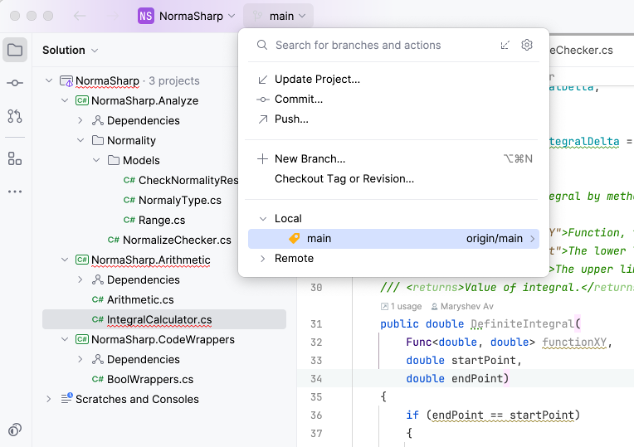
Task: Click the search for branches and actions field
Action: pos(380,45)
